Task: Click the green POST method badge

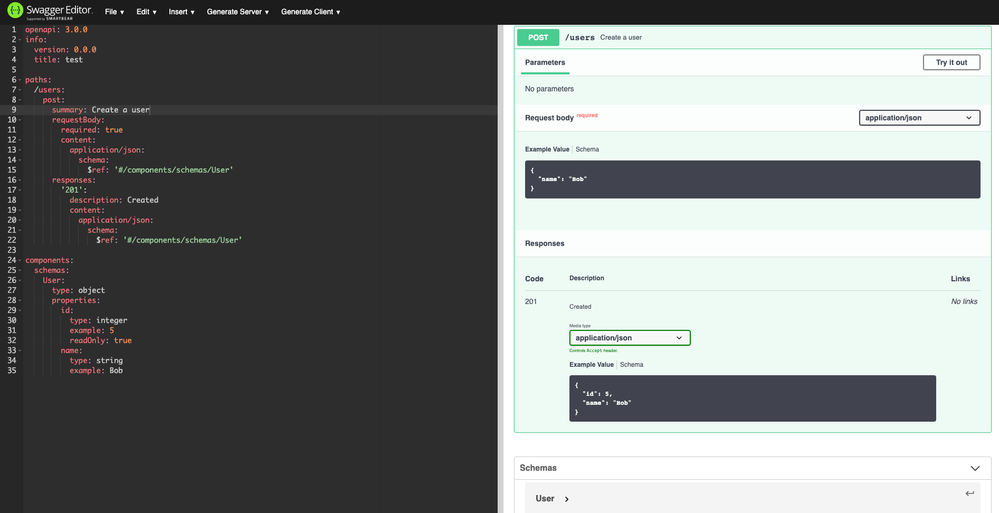Action: pos(537,37)
